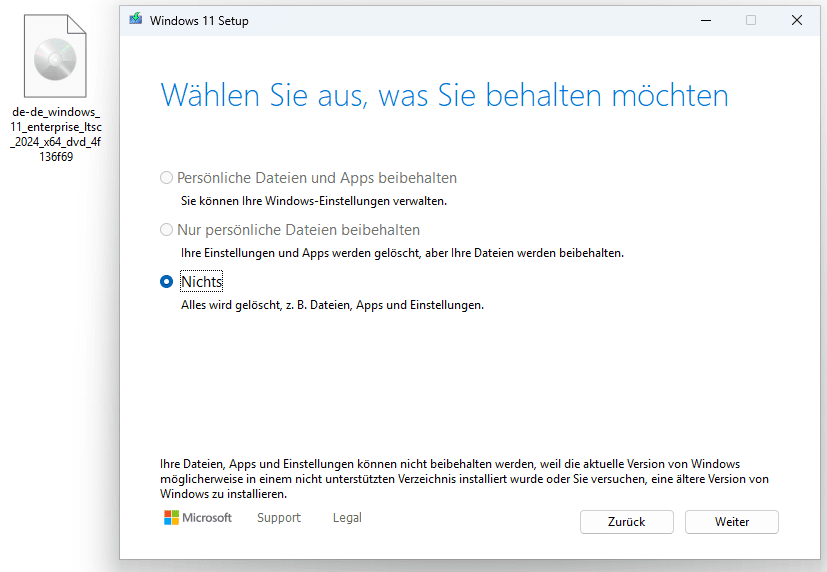Click the Windows 11 Setup title bar icon
The height and width of the screenshot is (572, 827).
click(136, 20)
